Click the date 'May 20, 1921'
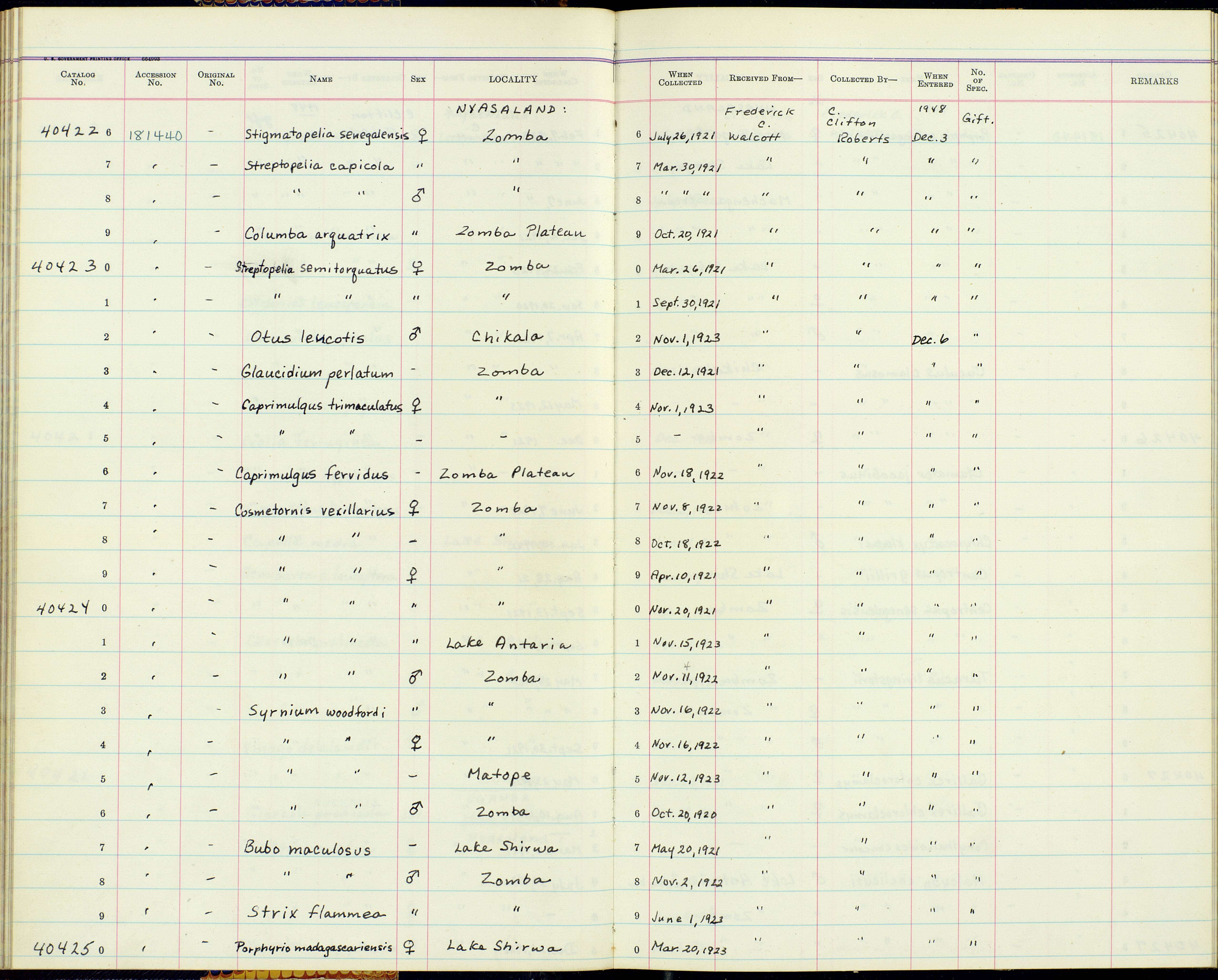The height and width of the screenshot is (980, 1218). [685, 849]
